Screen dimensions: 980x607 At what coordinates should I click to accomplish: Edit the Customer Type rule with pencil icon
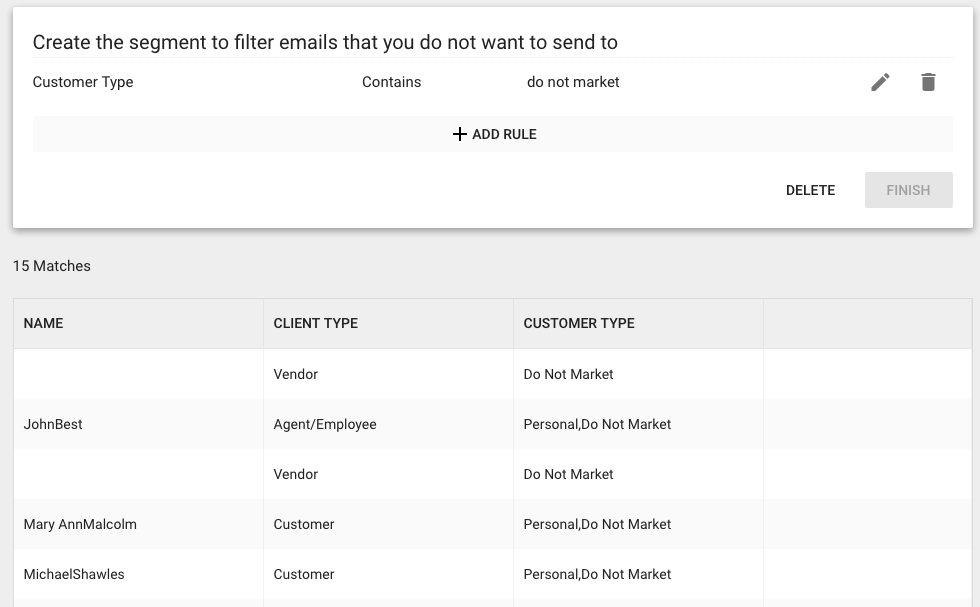(880, 82)
